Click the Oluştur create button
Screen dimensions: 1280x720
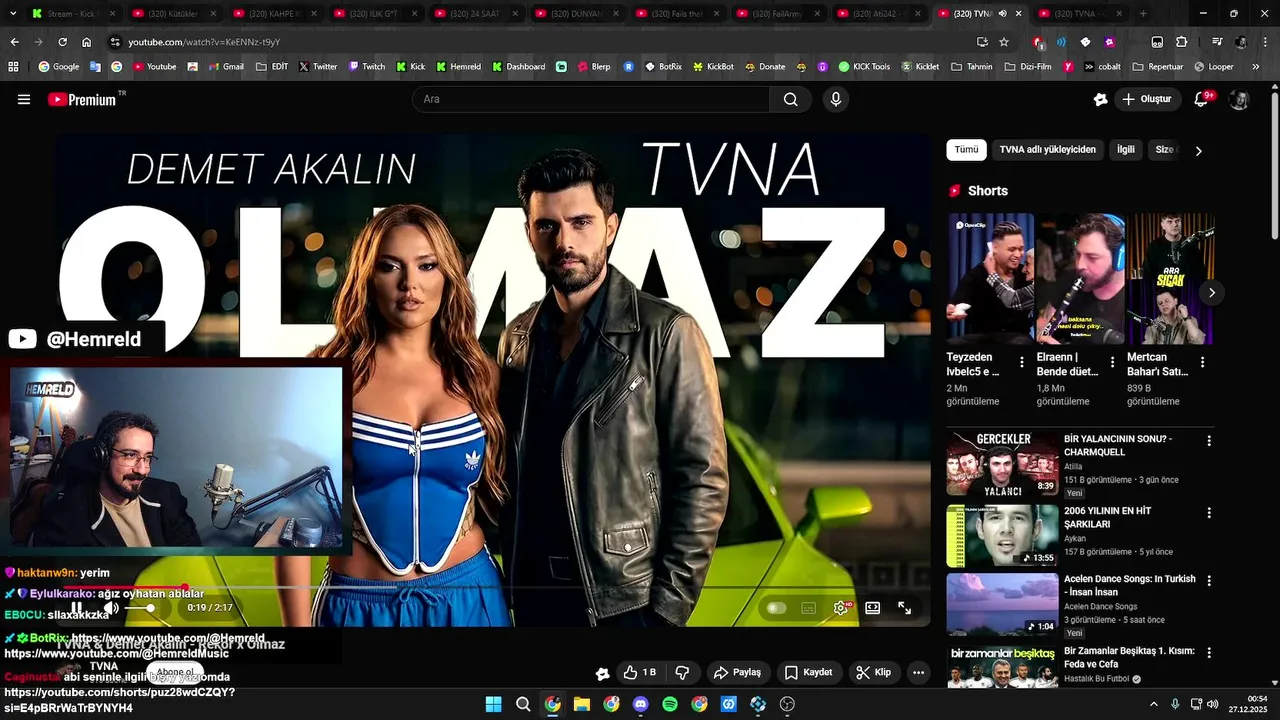click(1146, 99)
